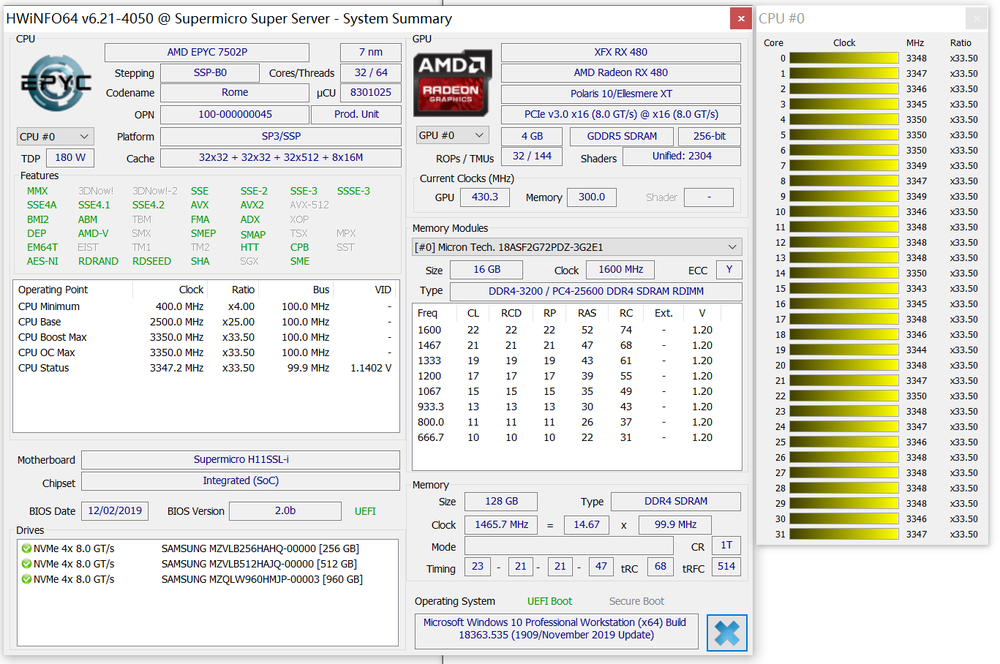Click the ECC value Y

pyautogui.click(x=729, y=270)
